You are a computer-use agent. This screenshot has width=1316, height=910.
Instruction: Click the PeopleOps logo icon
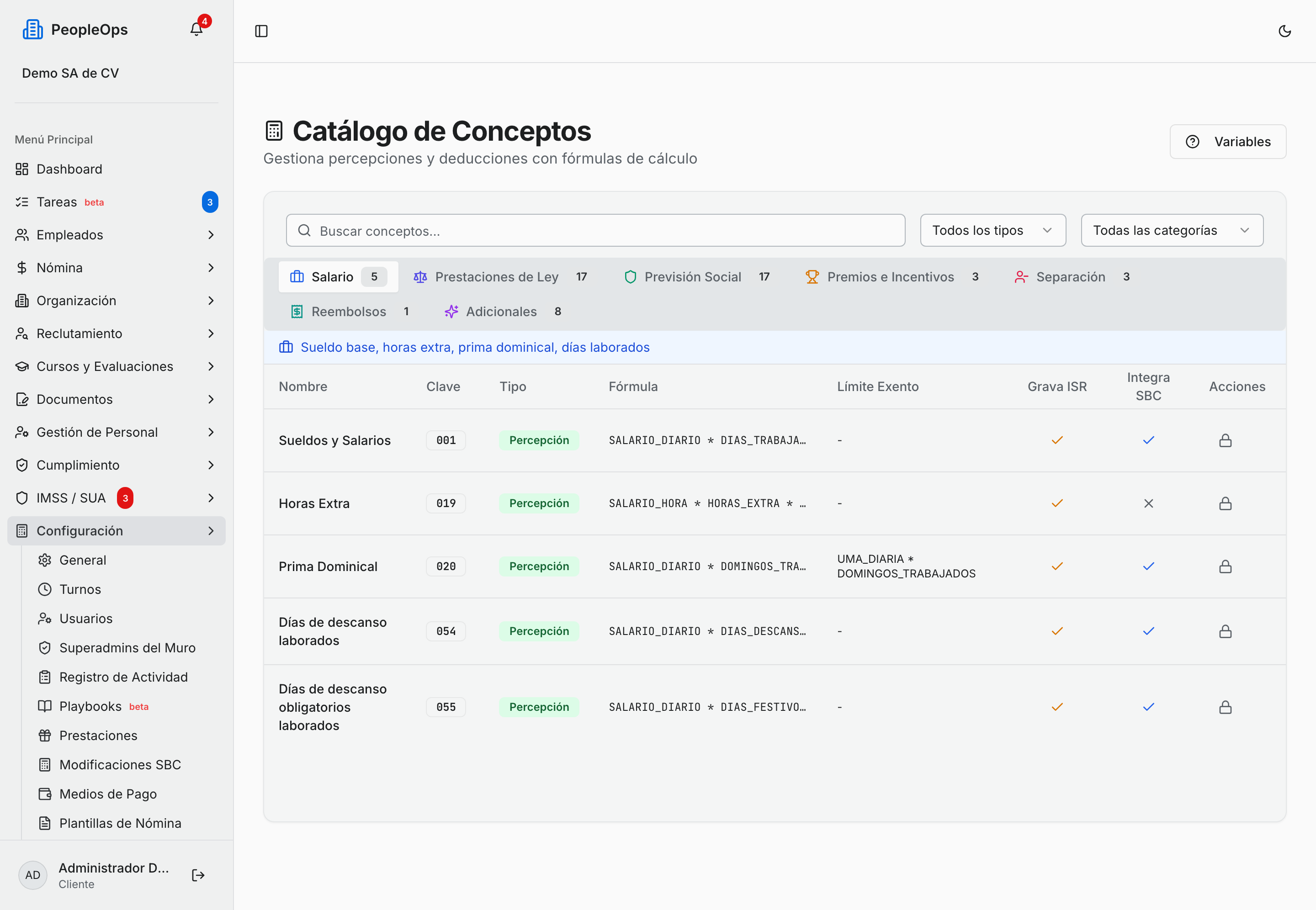coord(32,30)
